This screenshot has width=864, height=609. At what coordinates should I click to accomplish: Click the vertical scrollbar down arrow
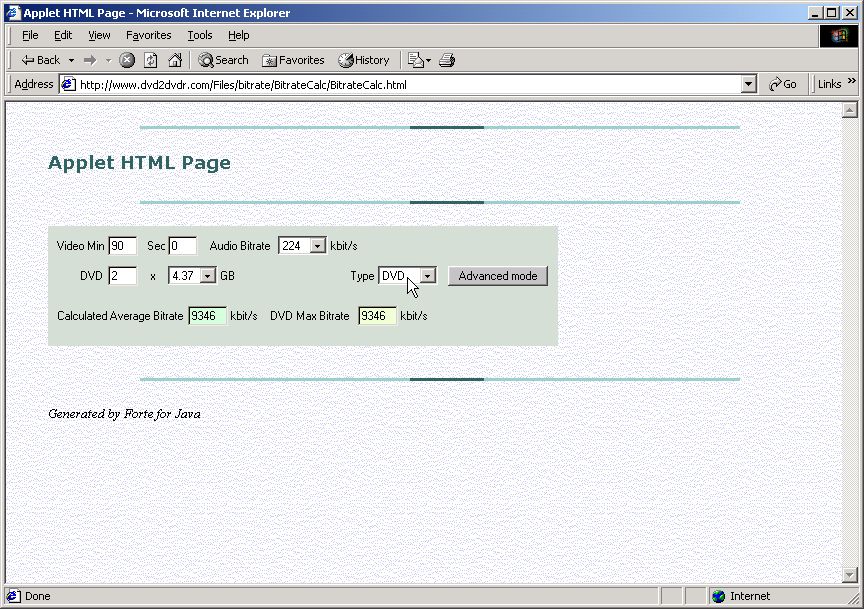click(x=850, y=575)
